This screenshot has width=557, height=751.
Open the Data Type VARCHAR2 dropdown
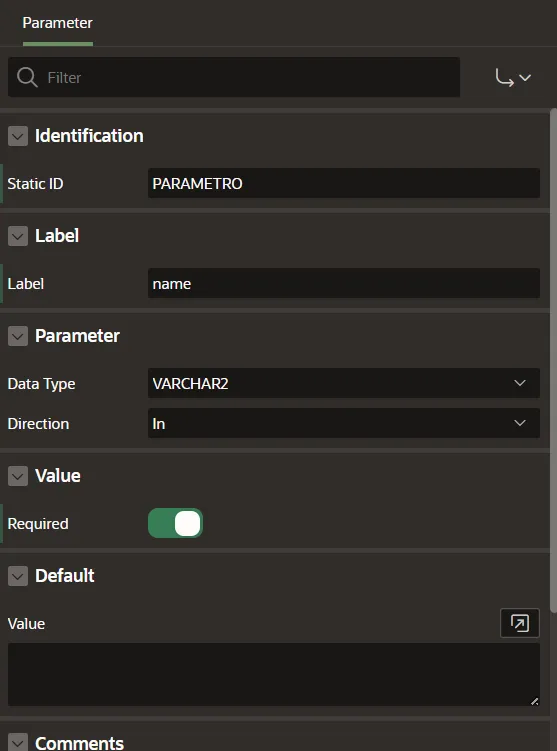[x=343, y=383]
